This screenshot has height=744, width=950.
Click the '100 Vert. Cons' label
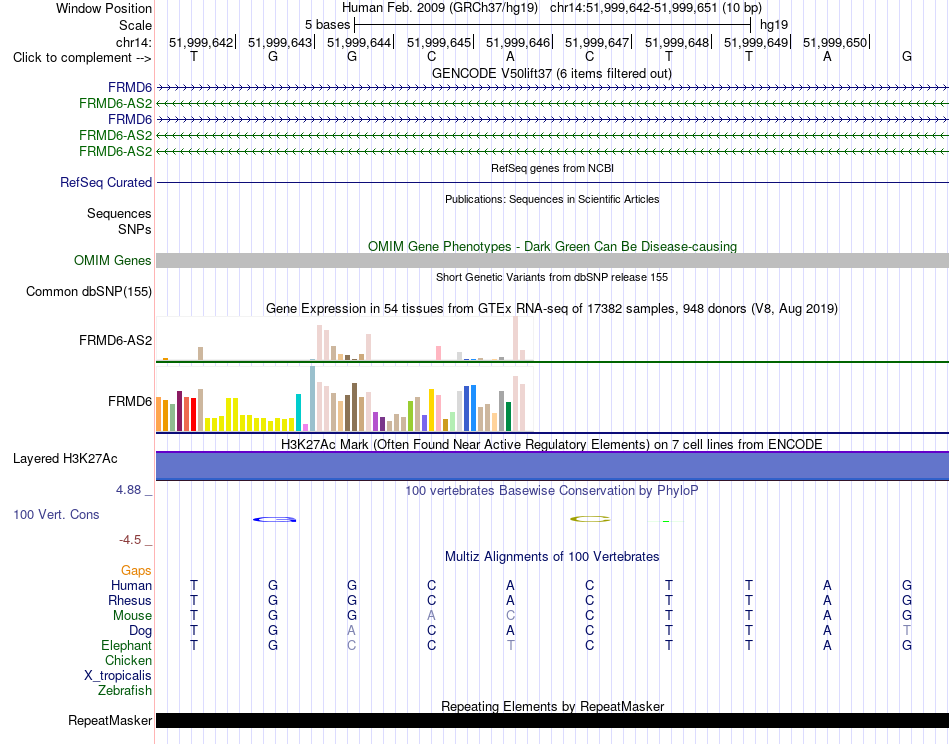pos(56,514)
